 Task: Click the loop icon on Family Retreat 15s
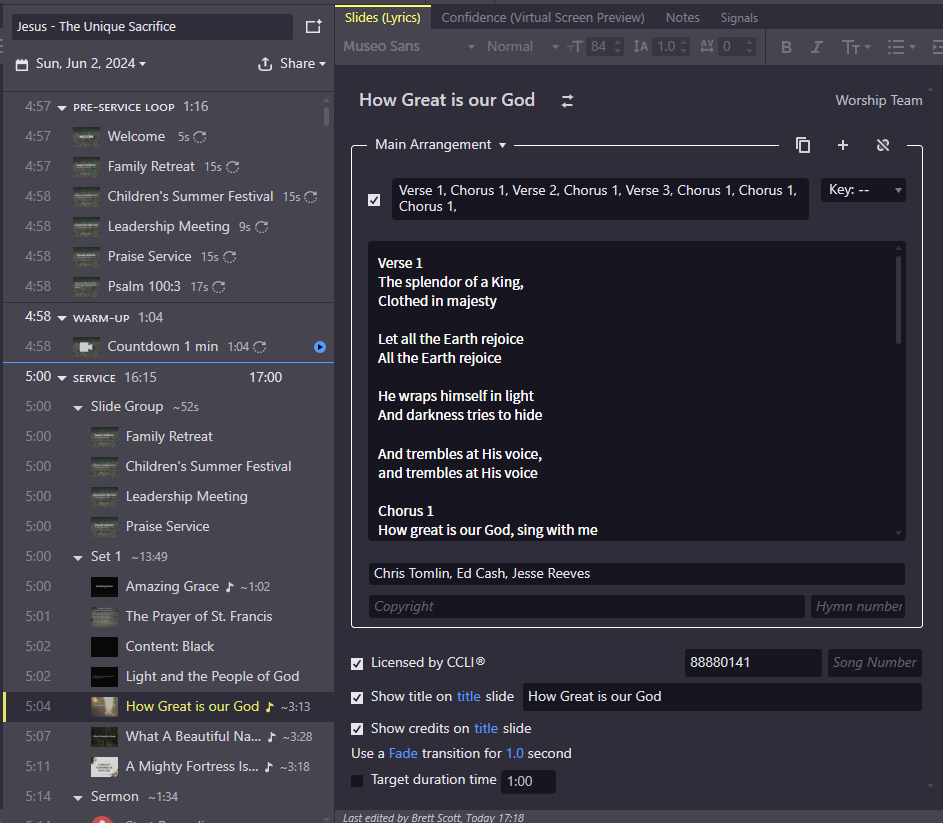point(232,167)
